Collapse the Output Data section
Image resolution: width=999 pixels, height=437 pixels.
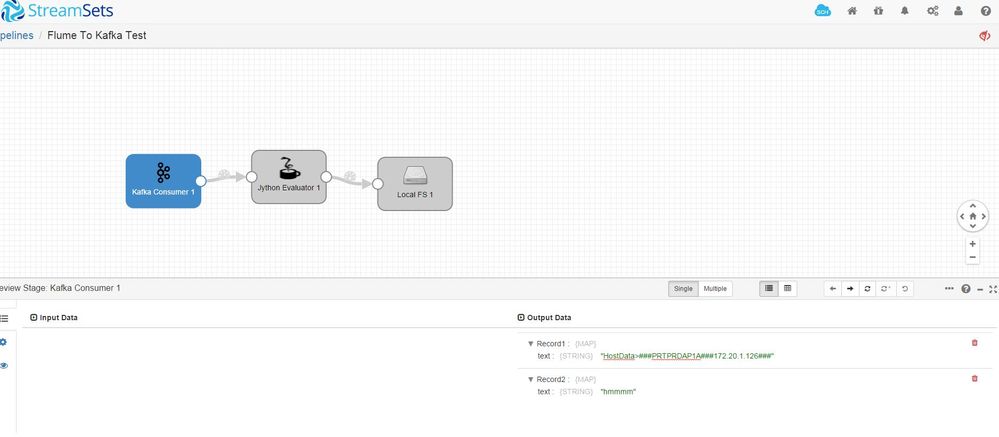(521, 317)
